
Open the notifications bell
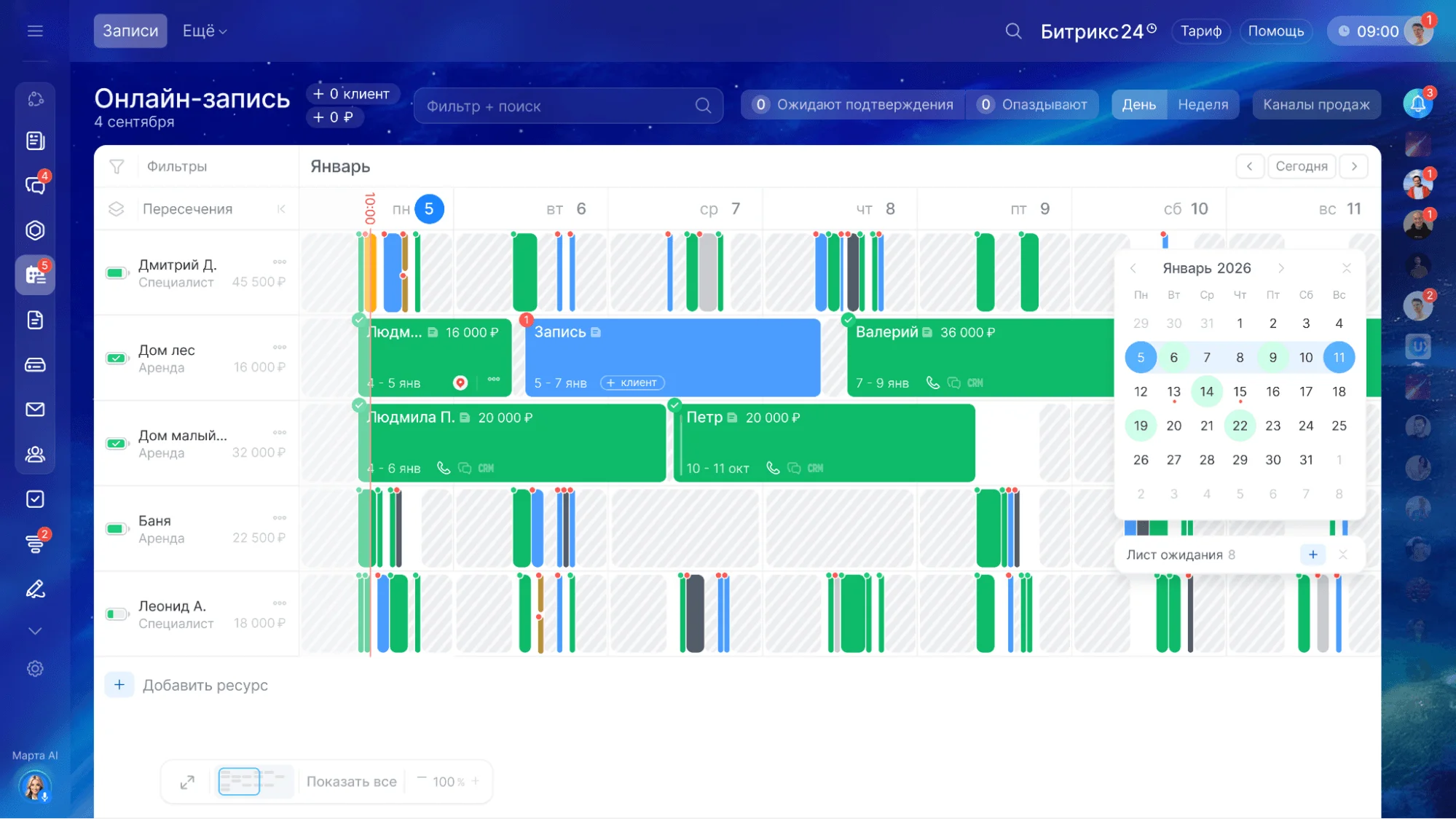[1417, 104]
